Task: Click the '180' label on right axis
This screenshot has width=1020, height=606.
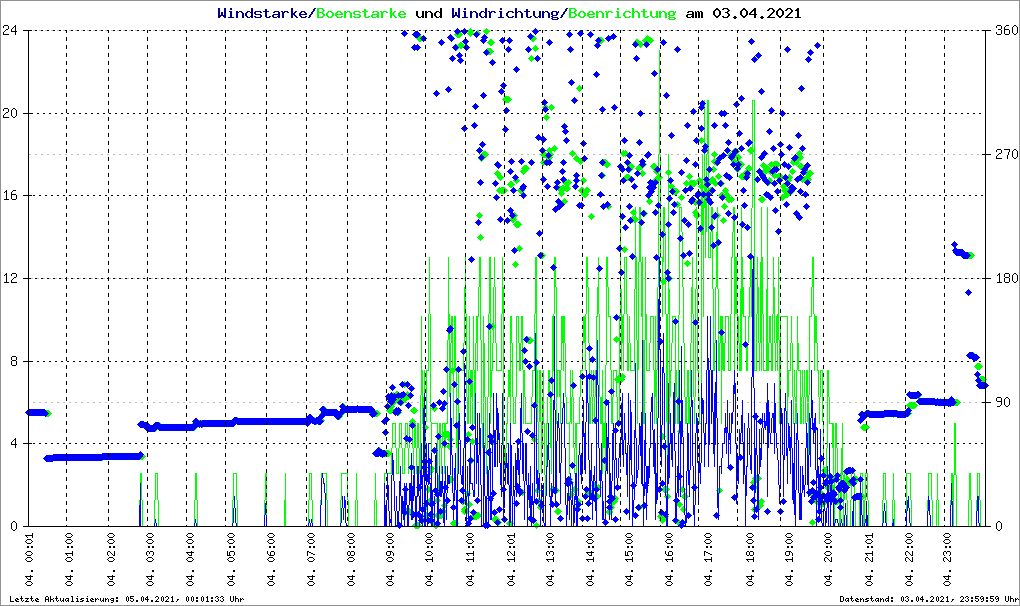Action: click(x=1005, y=278)
